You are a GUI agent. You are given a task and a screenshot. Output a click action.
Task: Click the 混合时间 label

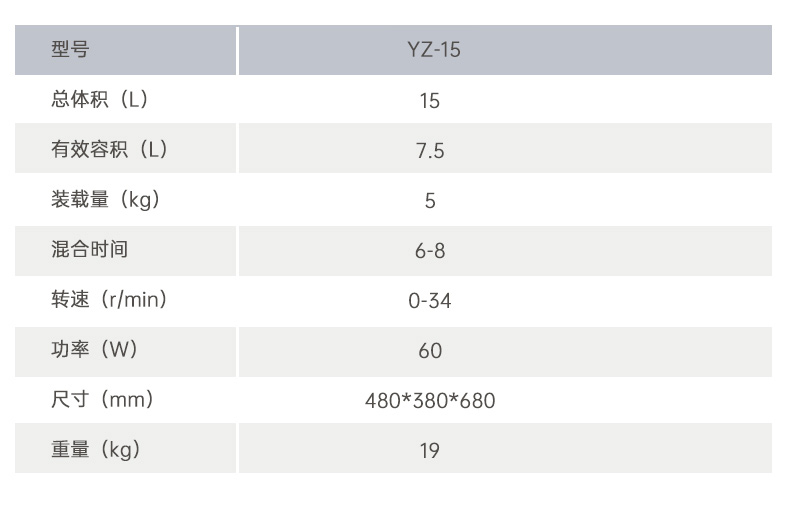tap(90, 249)
